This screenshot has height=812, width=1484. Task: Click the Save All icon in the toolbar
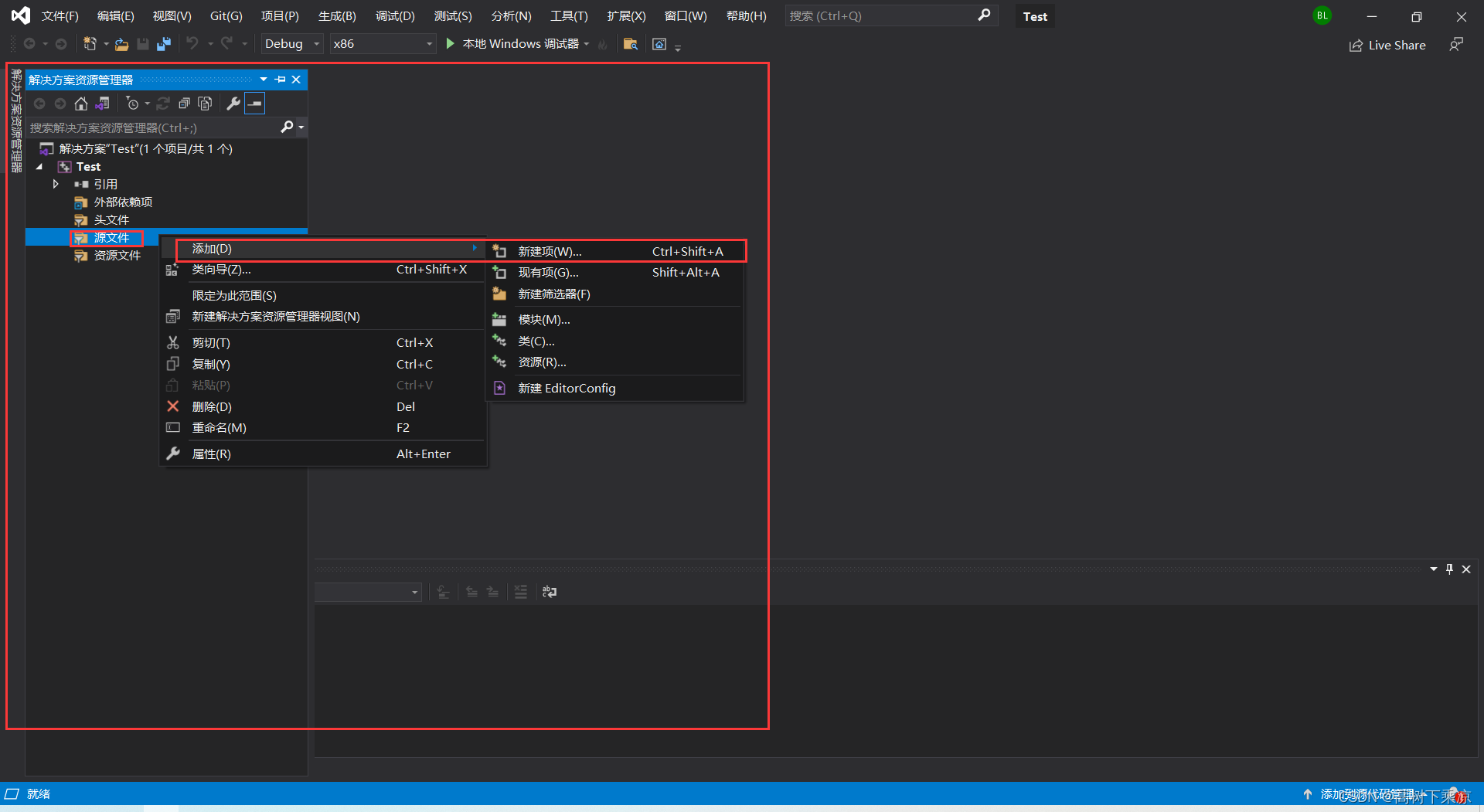click(x=163, y=44)
